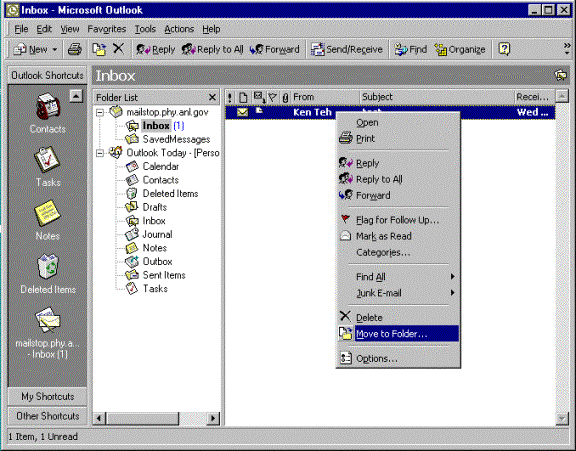Viewport: 576px width, 451px height.
Task: Click the Delete X toolbar icon
Action: click(x=118, y=49)
